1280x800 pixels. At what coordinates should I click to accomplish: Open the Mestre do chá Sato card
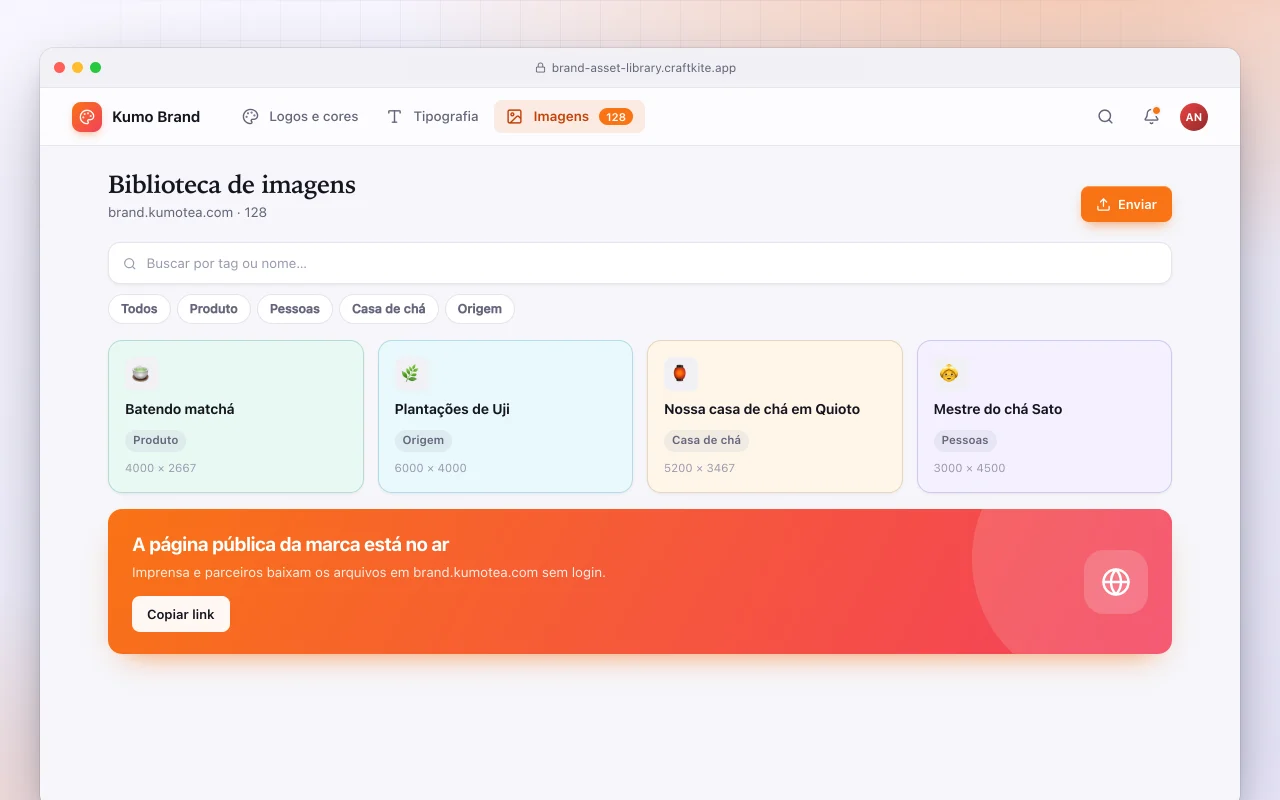click(1044, 417)
